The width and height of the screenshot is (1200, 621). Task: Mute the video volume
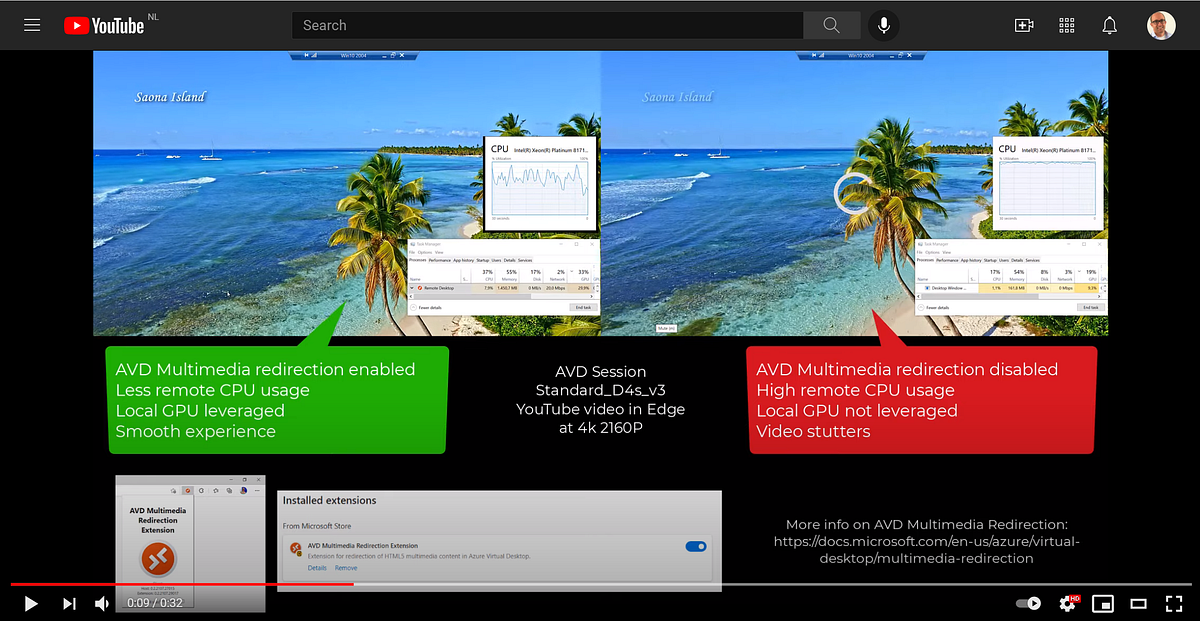[103, 603]
